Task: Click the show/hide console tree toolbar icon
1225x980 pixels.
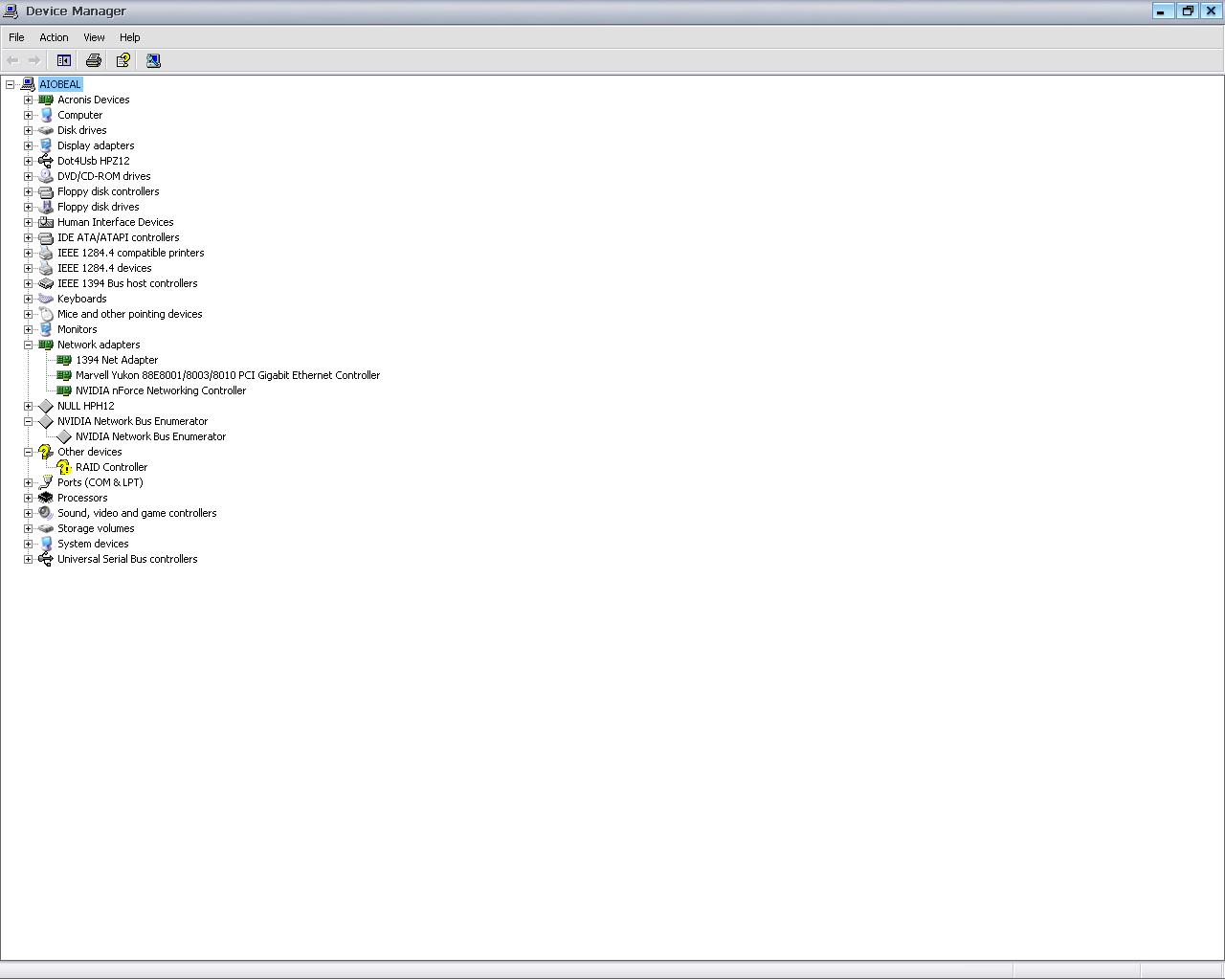Action: point(64,60)
